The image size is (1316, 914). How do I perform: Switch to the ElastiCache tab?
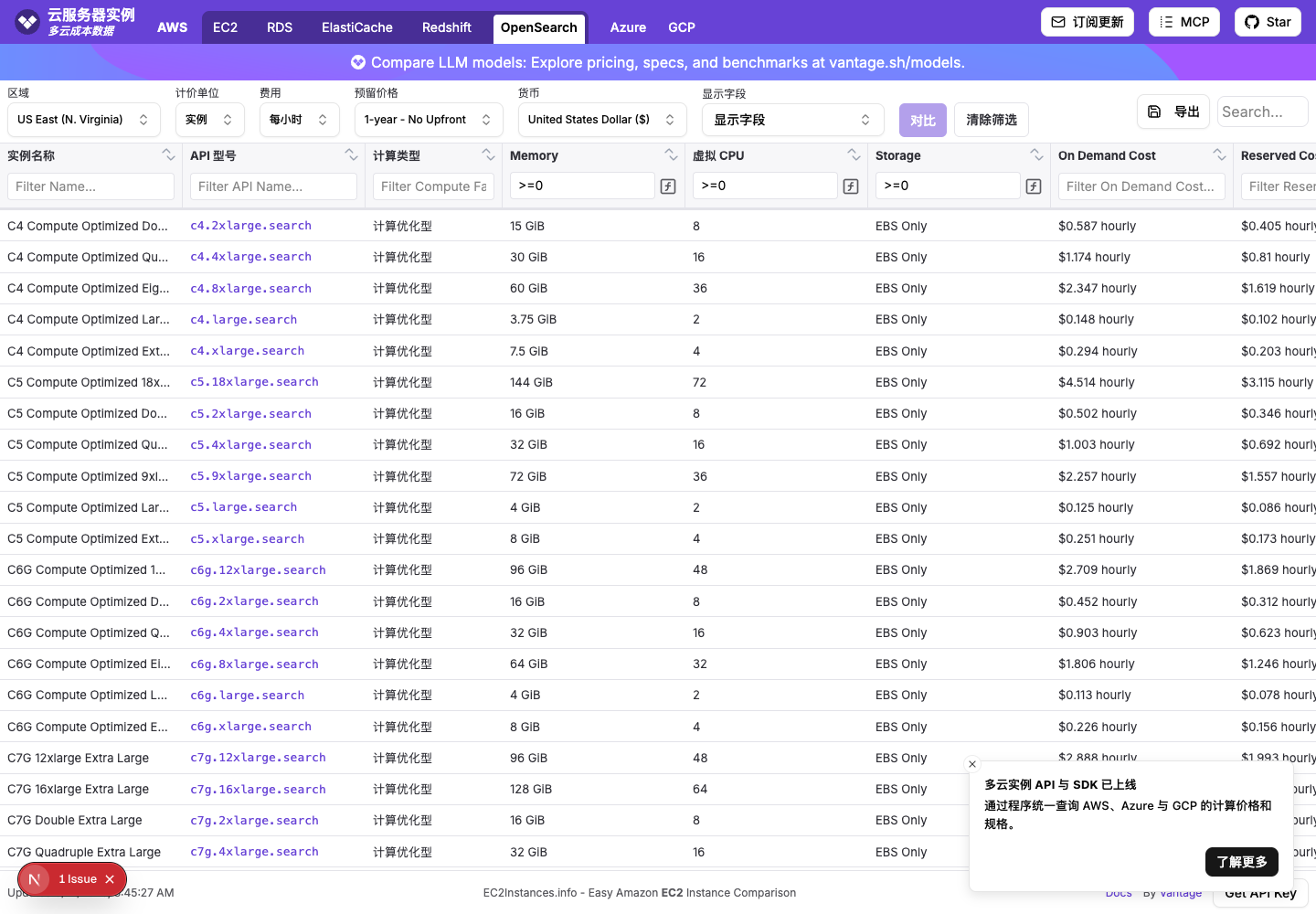click(357, 27)
